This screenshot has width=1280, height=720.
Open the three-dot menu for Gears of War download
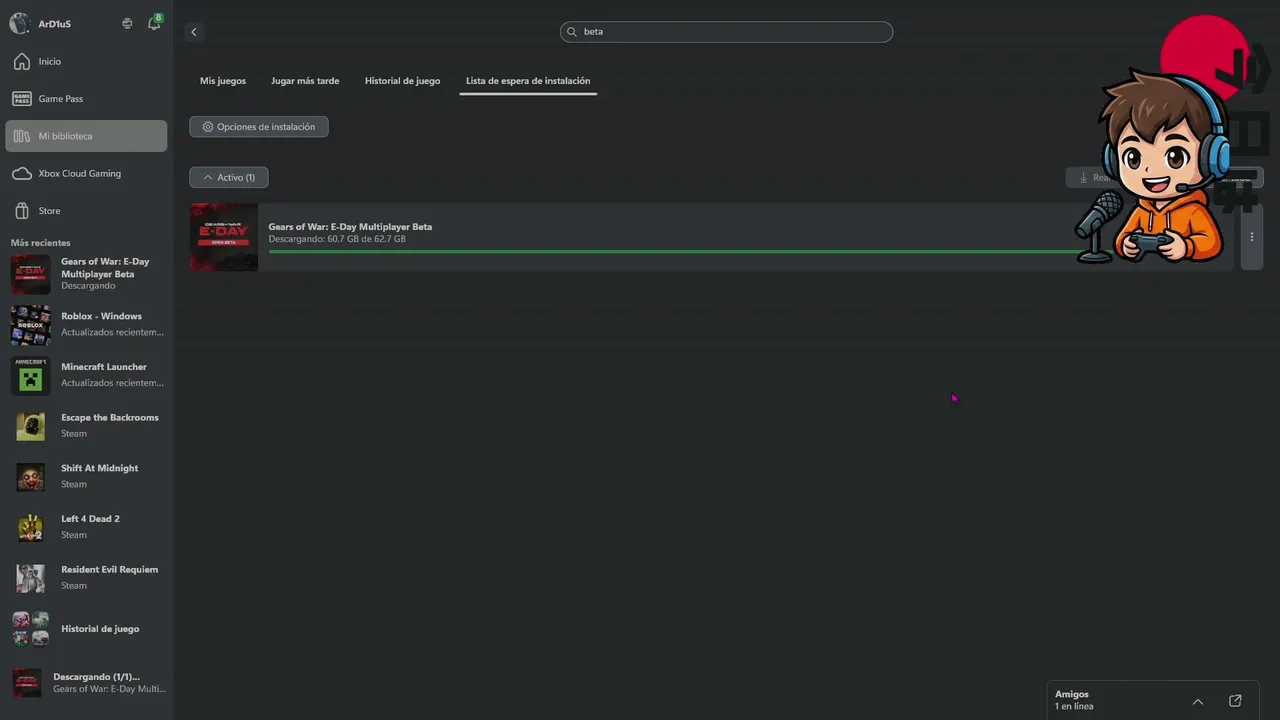click(1252, 237)
